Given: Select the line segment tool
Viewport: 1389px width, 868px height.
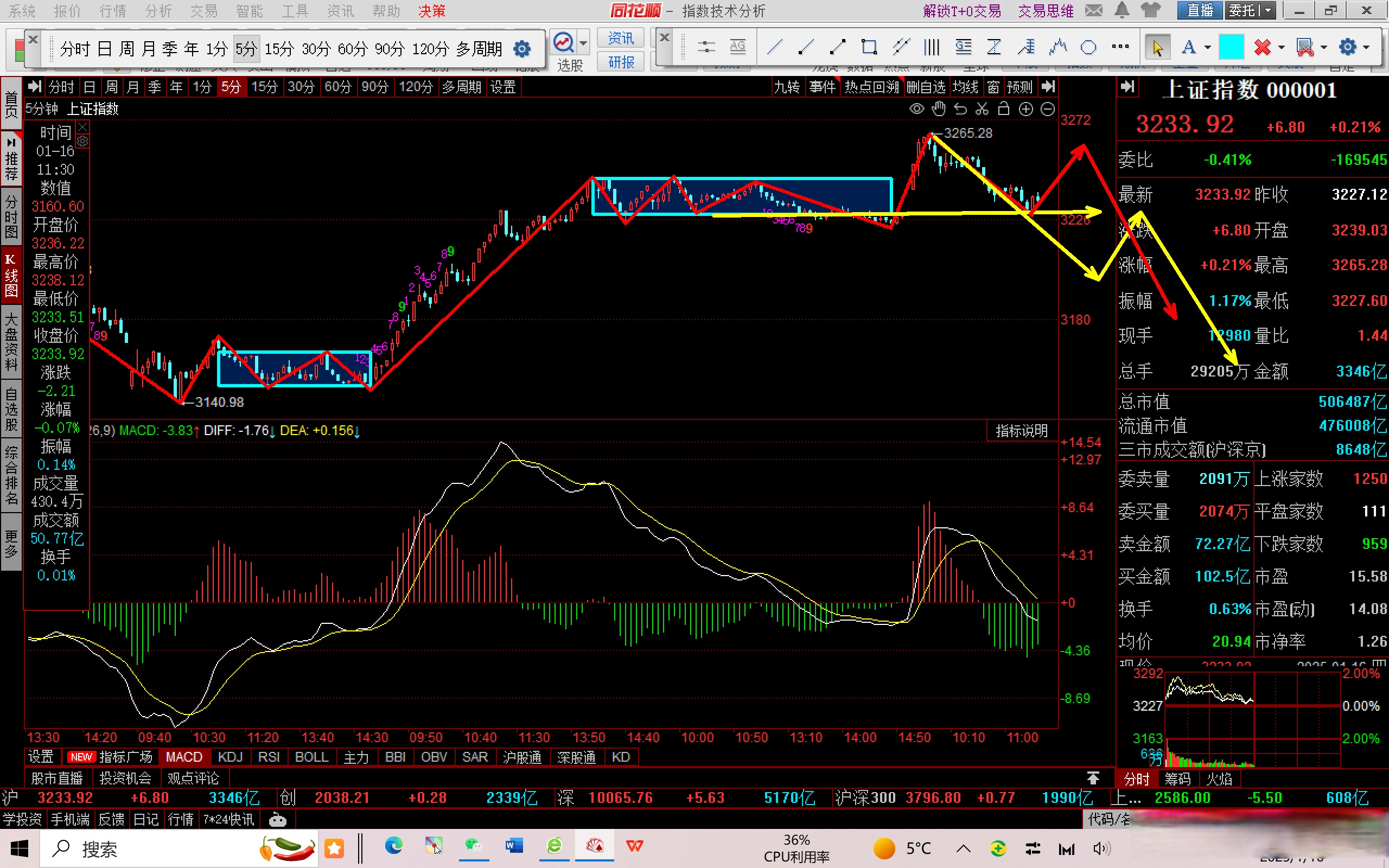Looking at the screenshot, I should (x=838, y=47).
